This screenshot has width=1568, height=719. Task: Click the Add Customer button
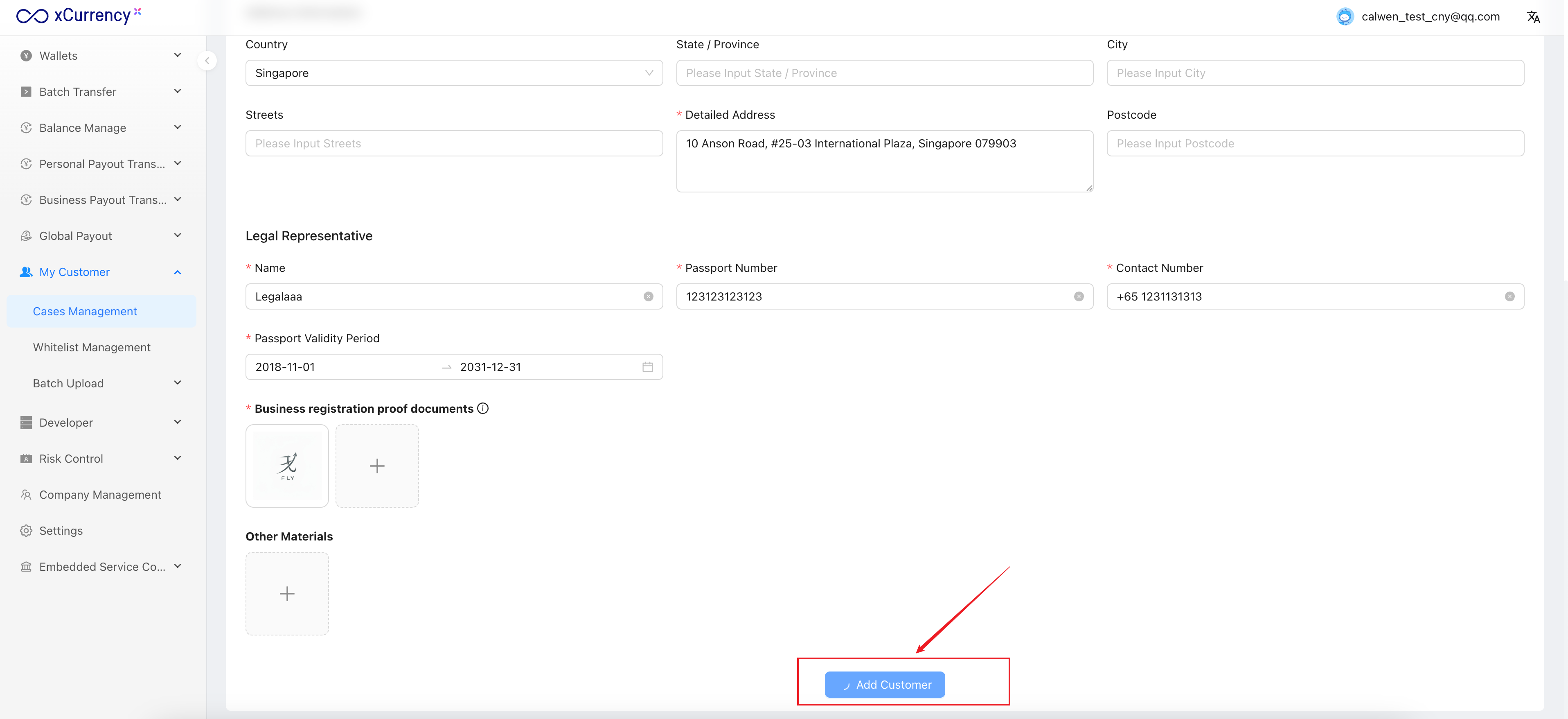(x=884, y=684)
